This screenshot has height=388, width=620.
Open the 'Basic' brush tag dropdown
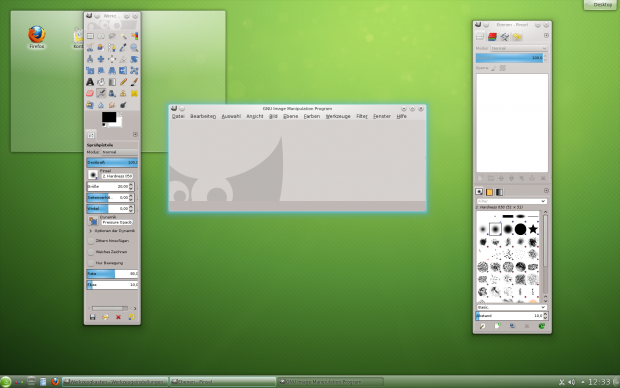(x=511, y=307)
